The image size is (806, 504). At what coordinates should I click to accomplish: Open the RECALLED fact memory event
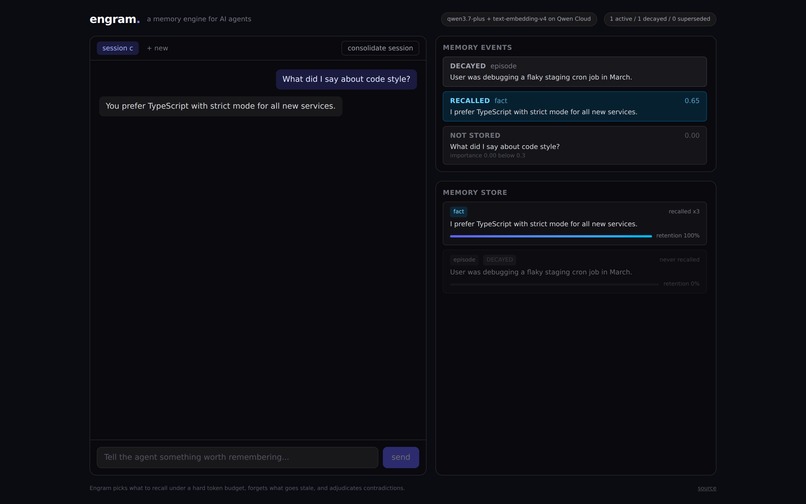pos(574,106)
